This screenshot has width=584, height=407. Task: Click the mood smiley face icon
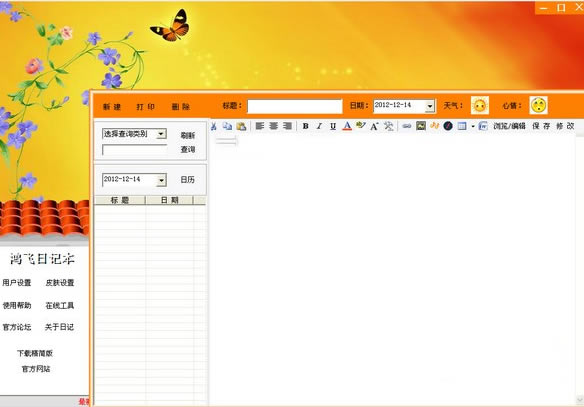coord(539,105)
